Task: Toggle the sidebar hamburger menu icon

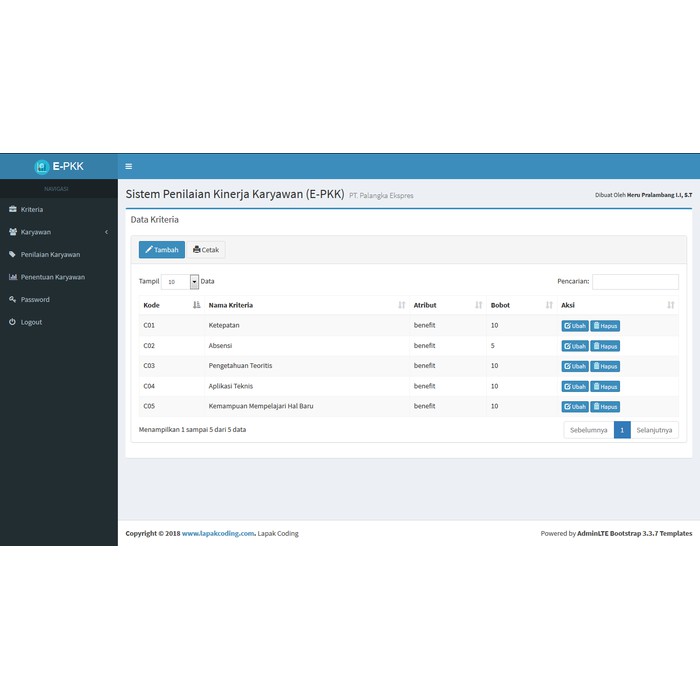Action: (x=128, y=166)
